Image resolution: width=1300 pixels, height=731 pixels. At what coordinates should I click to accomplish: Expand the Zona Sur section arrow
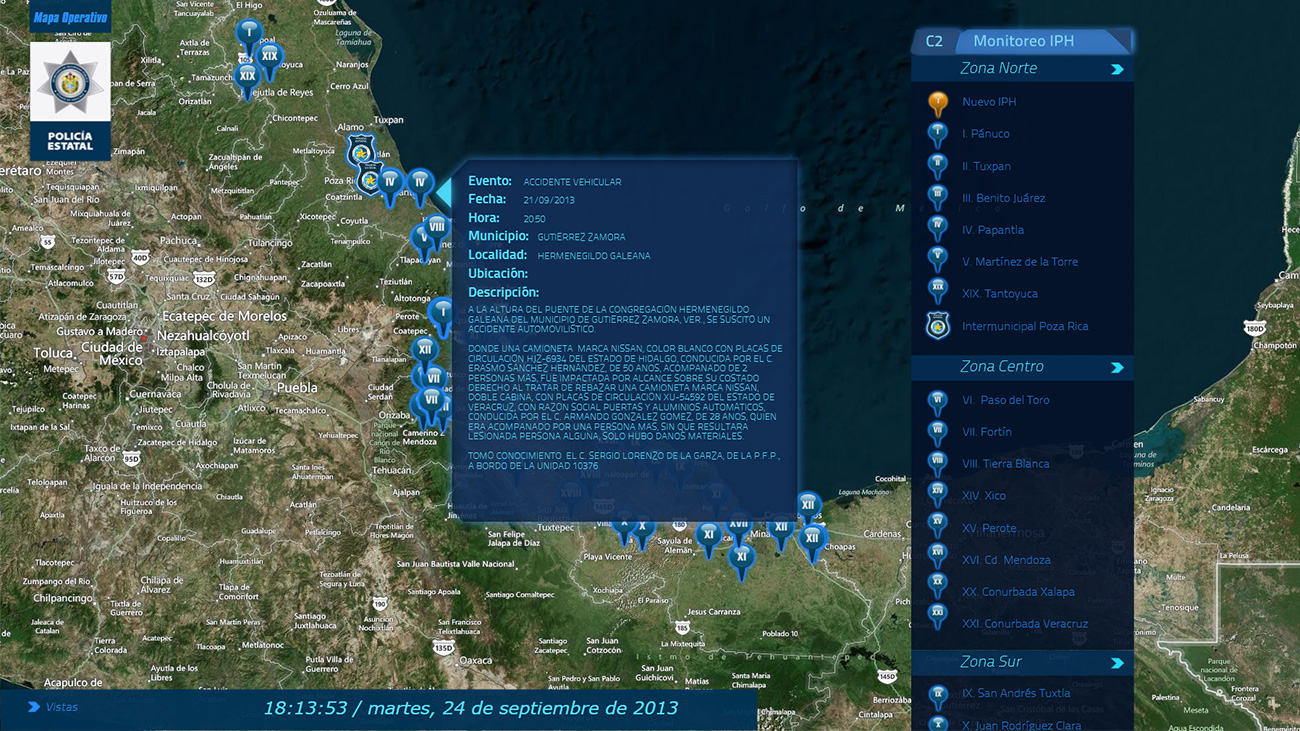coord(1117,662)
